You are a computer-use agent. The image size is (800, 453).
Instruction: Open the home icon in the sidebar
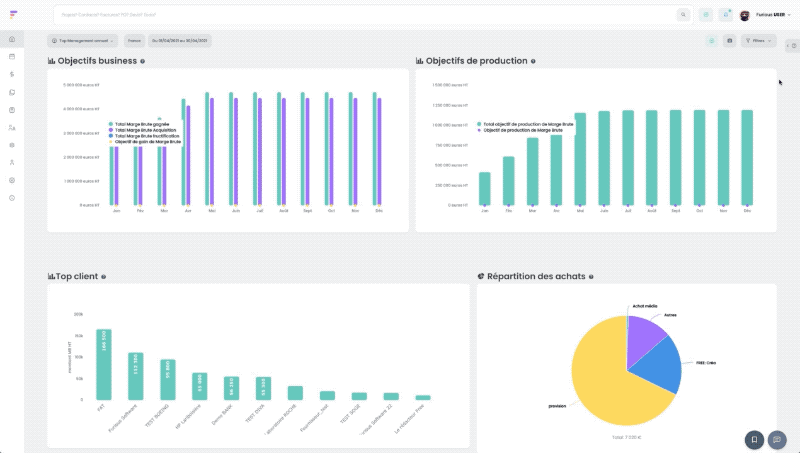[12, 39]
